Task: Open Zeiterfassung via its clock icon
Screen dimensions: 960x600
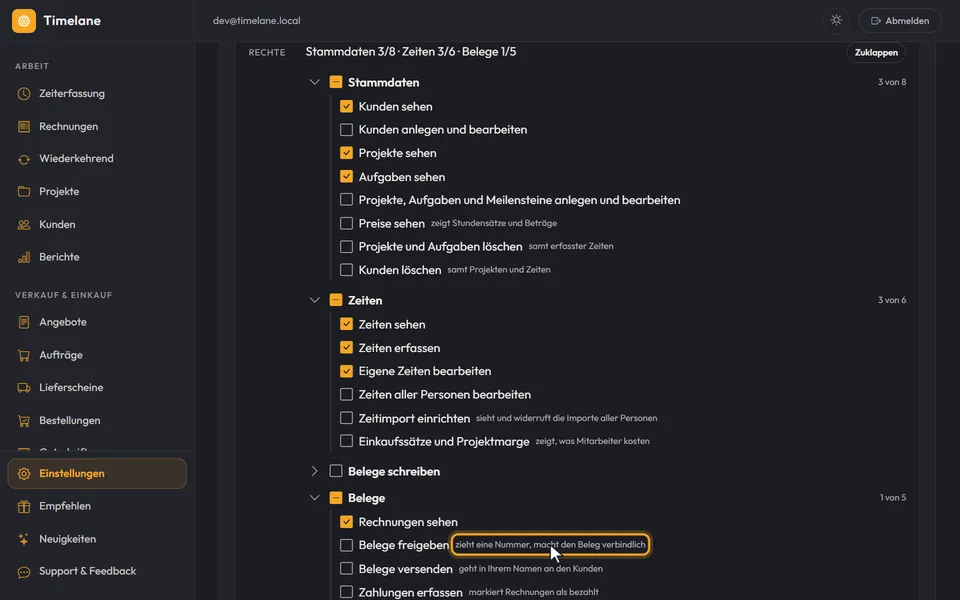Action: click(x=24, y=94)
